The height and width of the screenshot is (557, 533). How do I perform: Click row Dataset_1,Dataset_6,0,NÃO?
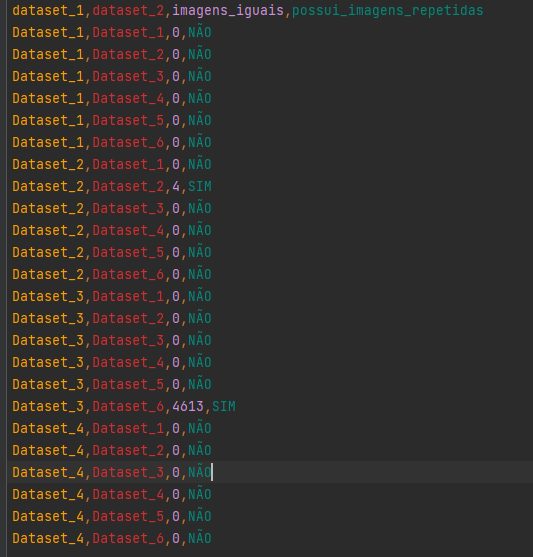112,142
